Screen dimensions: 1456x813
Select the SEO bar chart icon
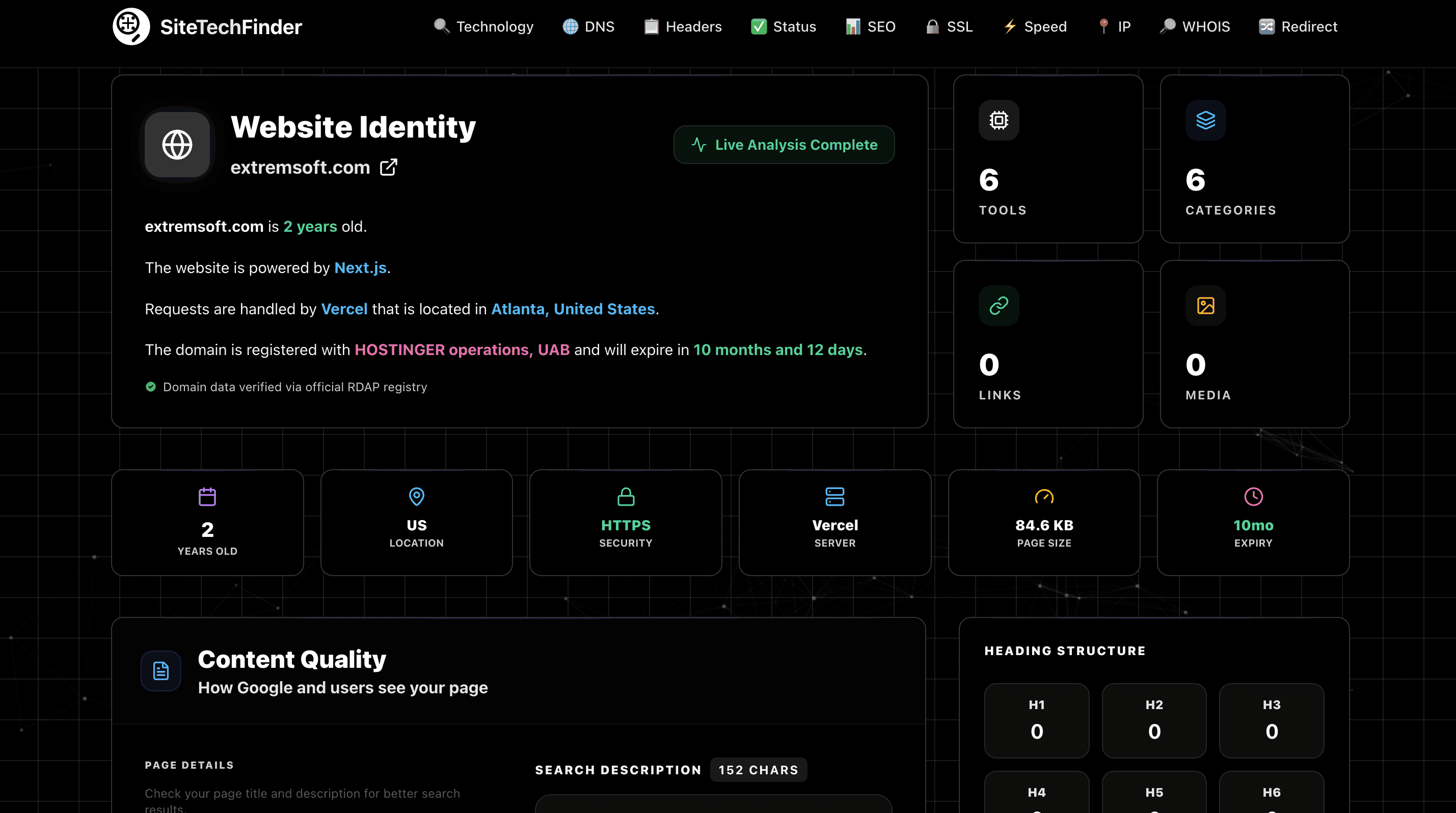click(853, 26)
